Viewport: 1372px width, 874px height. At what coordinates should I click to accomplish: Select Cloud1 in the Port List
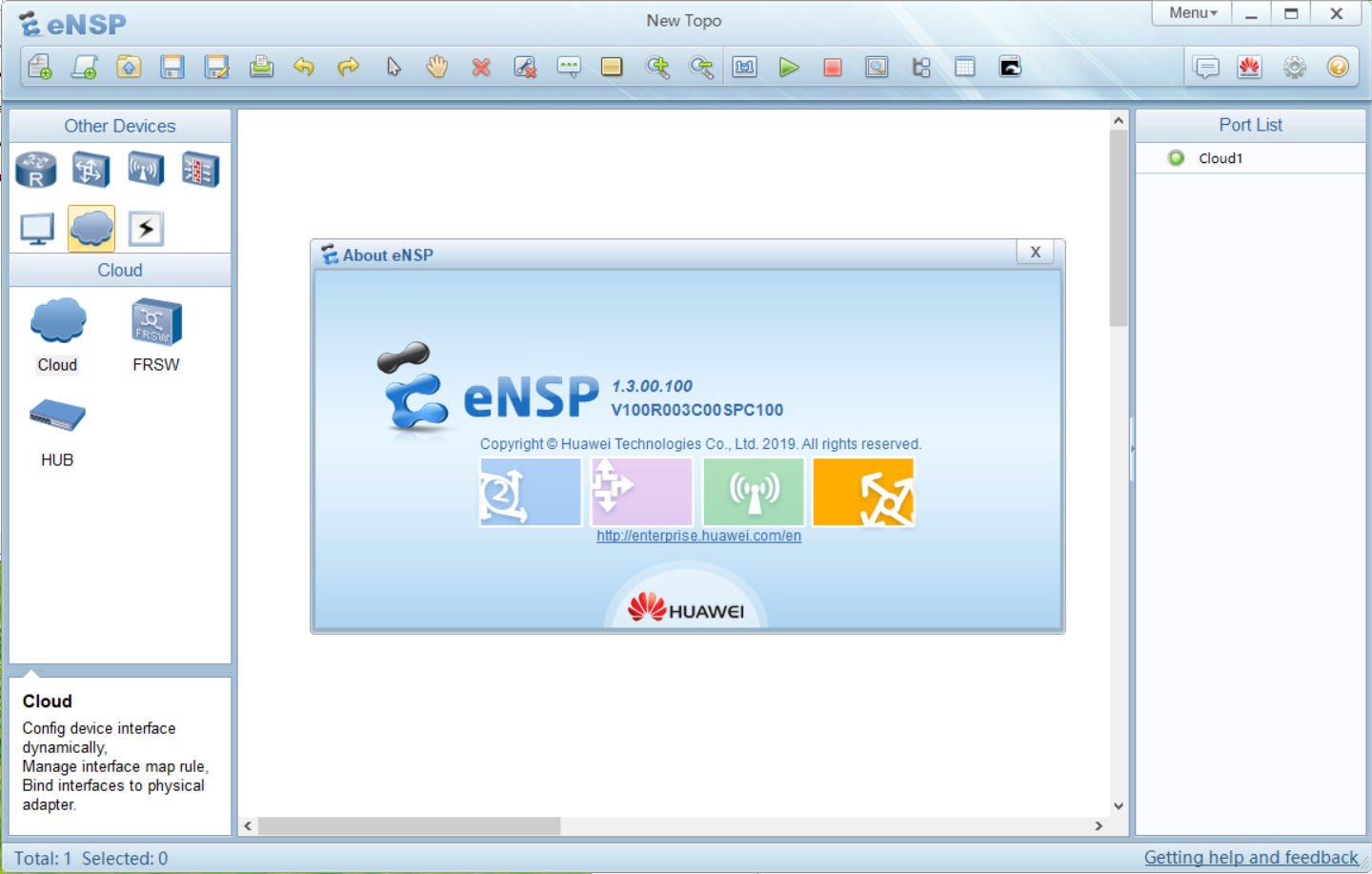pos(1250,158)
